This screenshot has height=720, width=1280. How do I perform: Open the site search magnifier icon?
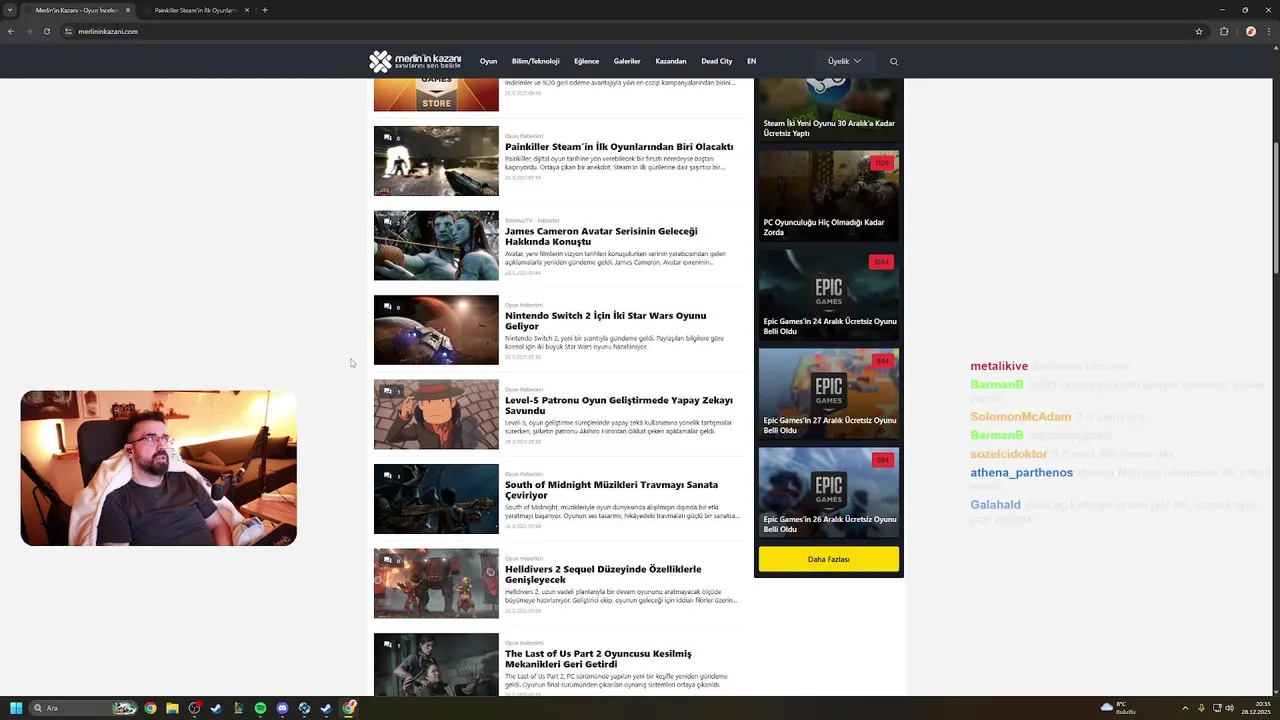894,61
